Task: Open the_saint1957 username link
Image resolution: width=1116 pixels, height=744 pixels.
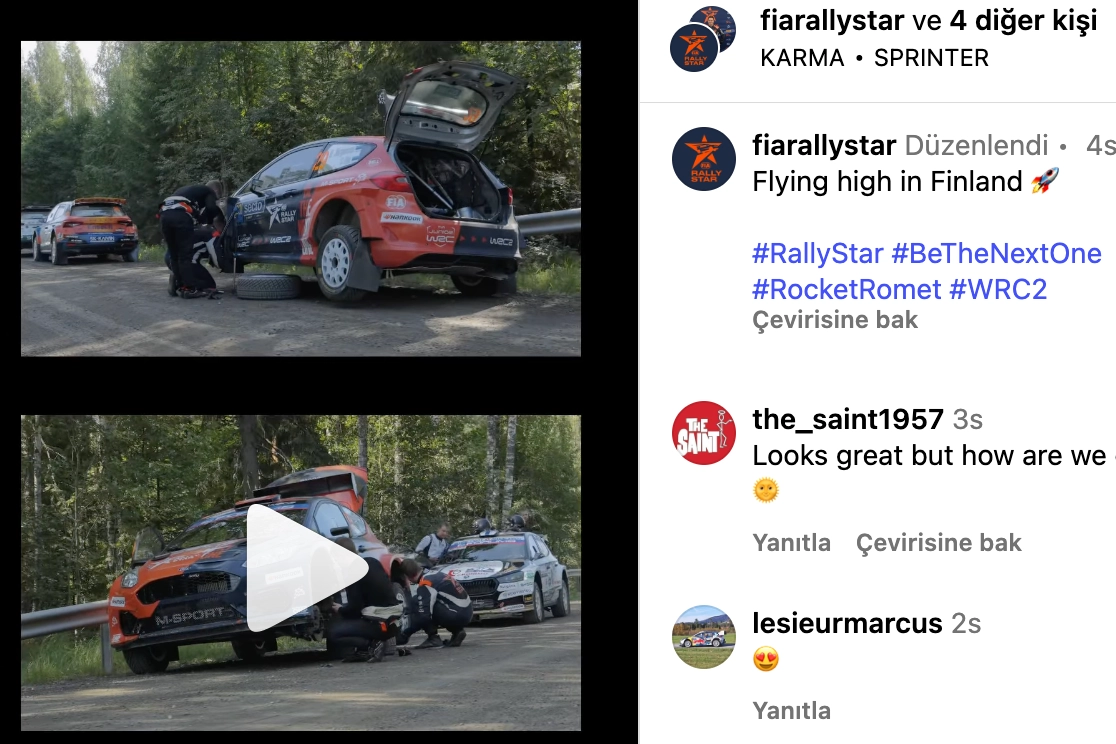Action: click(x=848, y=419)
